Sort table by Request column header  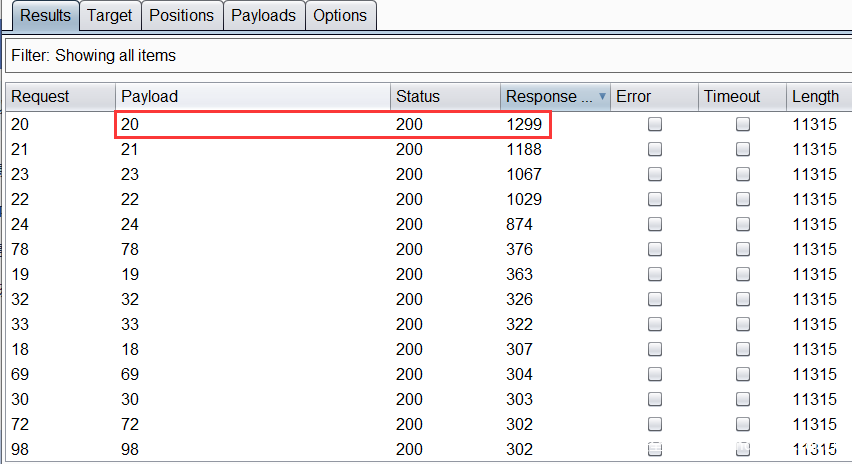[x=58, y=97]
